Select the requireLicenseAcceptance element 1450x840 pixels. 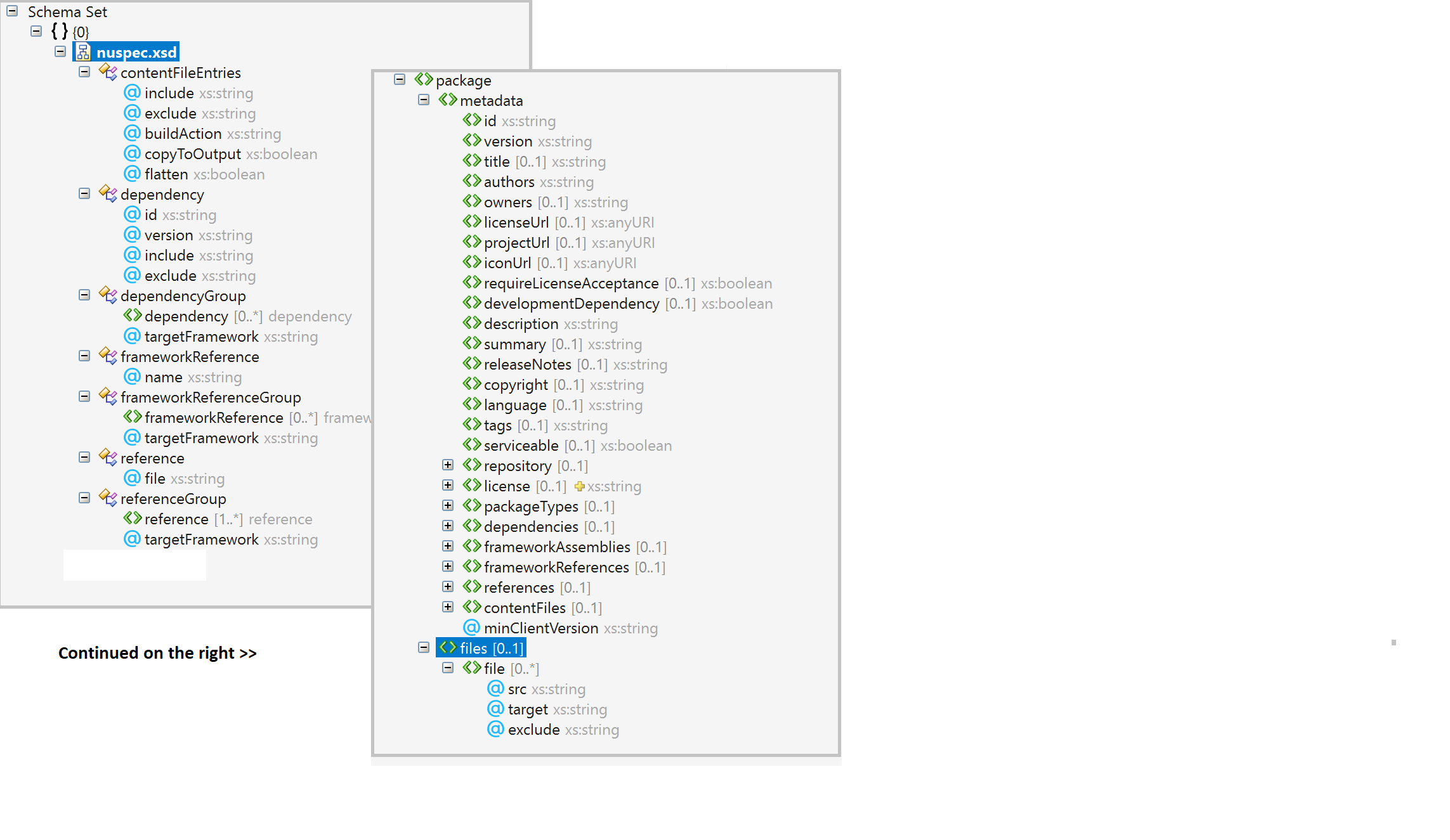[x=571, y=283]
